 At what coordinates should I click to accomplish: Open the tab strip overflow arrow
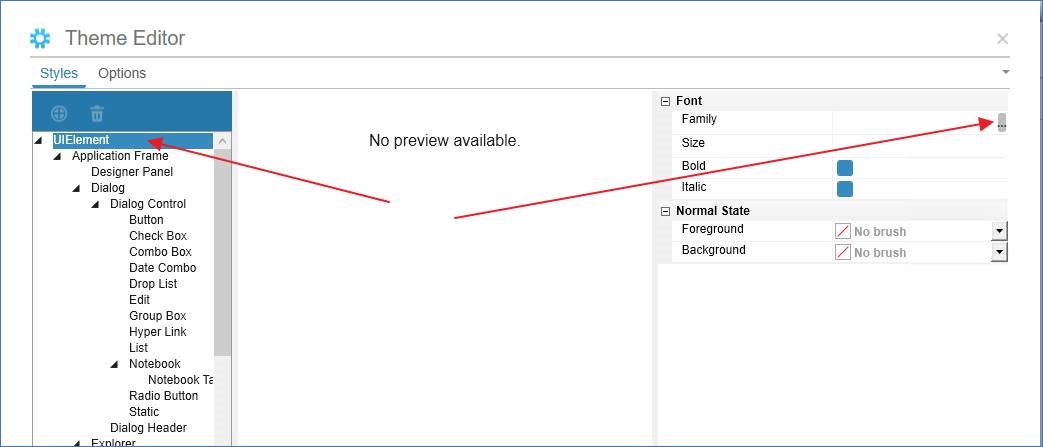pyautogui.click(x=1006, y=71)
